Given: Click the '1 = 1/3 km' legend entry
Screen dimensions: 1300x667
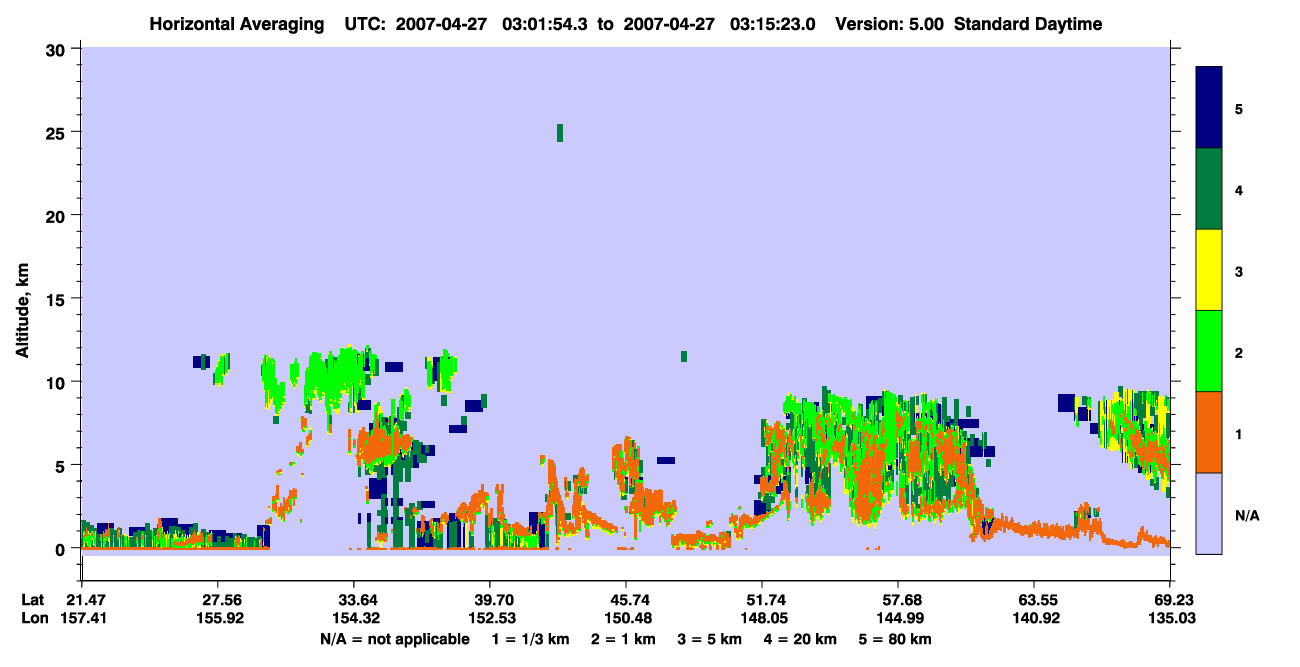Looking at the screenshot, I should pyautogui.click(x=530, y=639).
